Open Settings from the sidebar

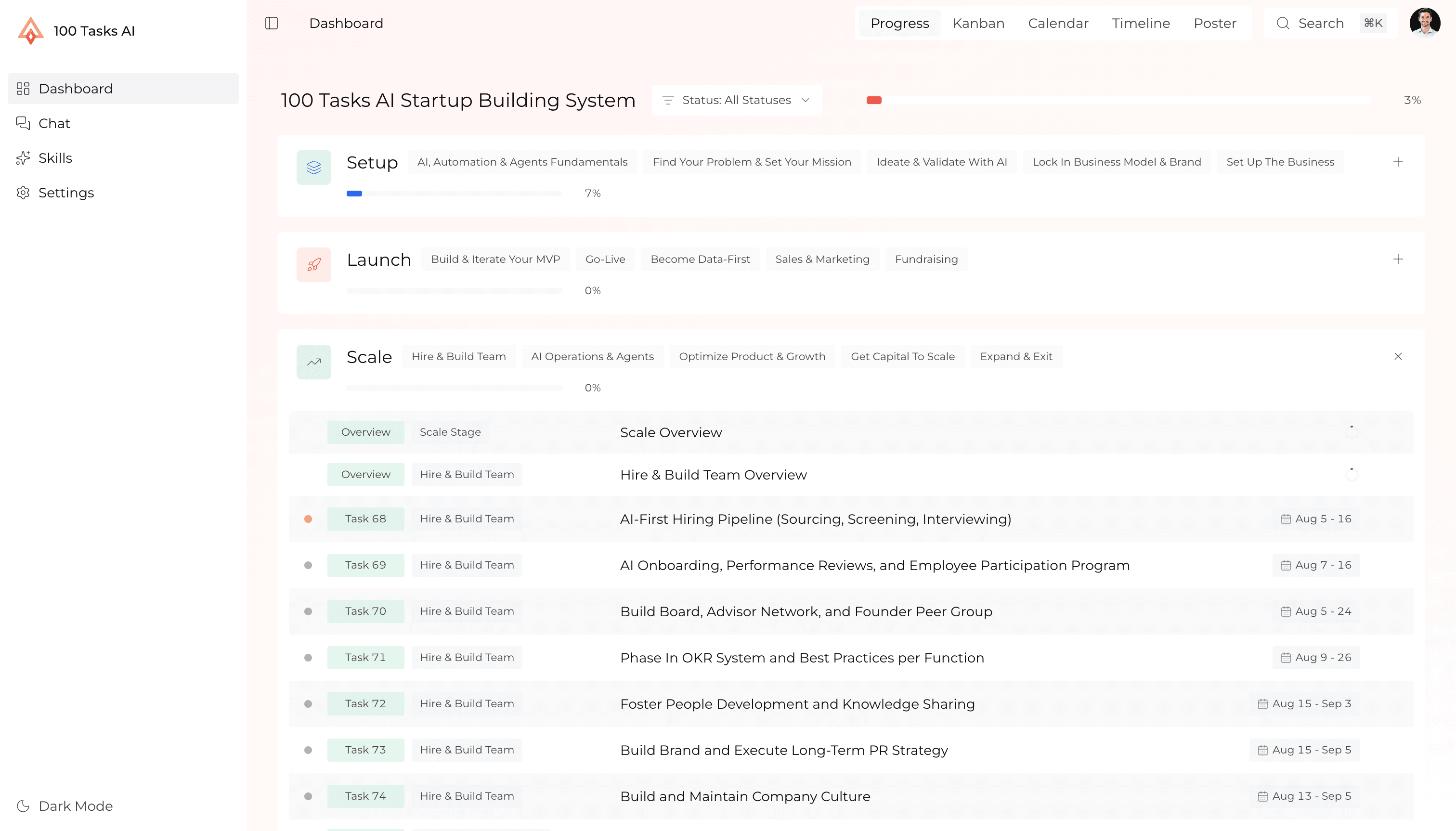click(x=123, y=193)
